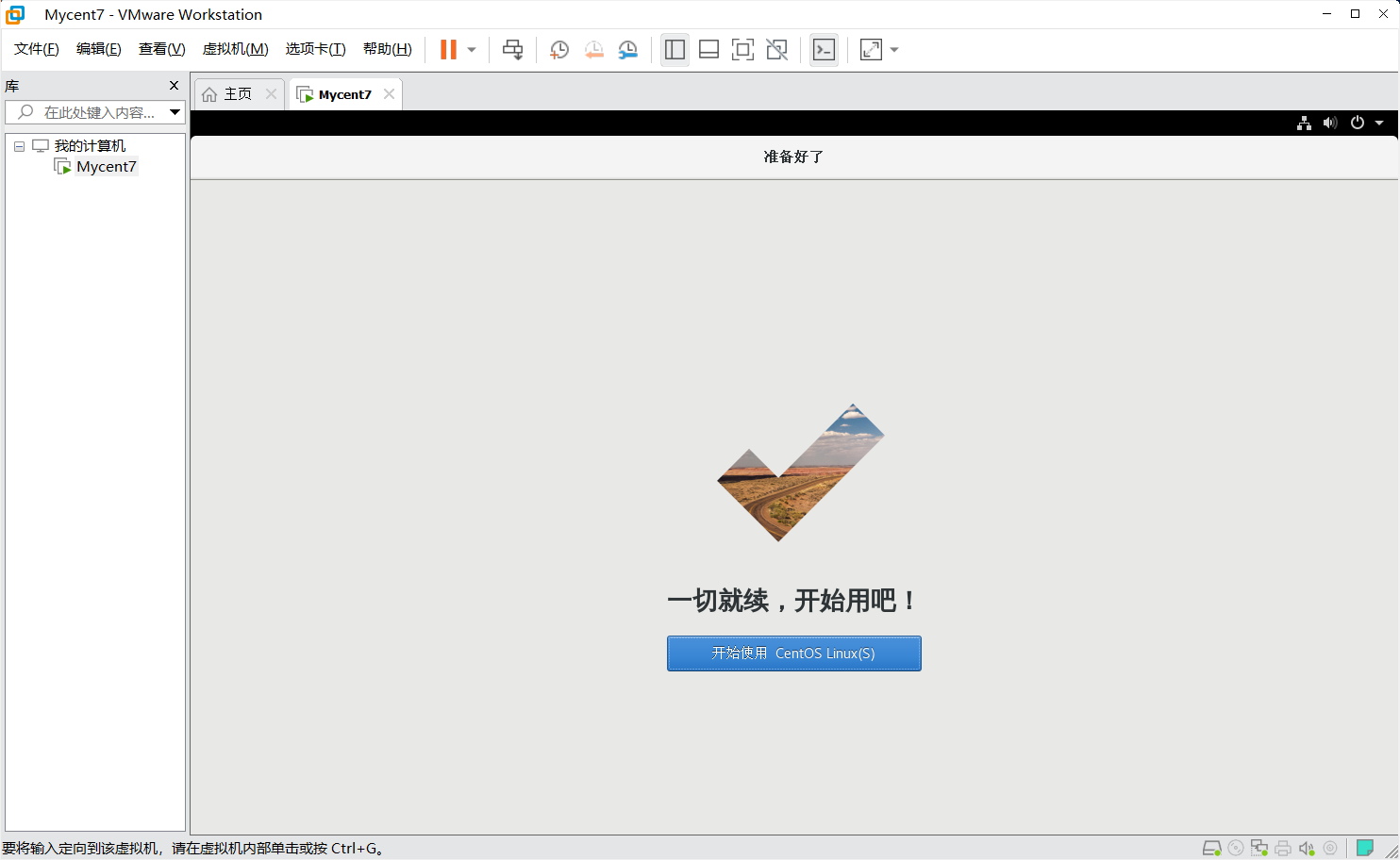
Task: Click the virtual printer status icon
Action: click(x=1283, y=848)
